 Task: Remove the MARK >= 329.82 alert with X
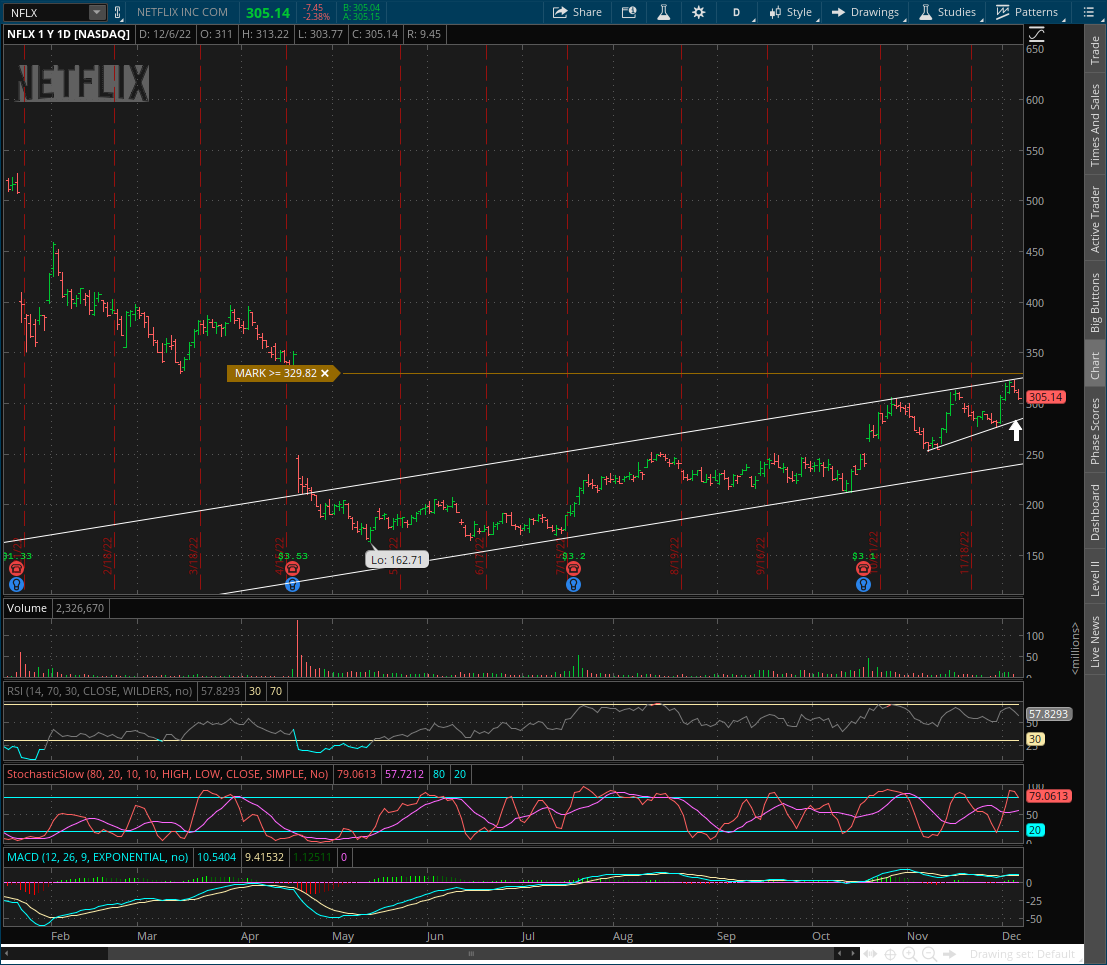(x=325, y=373)
